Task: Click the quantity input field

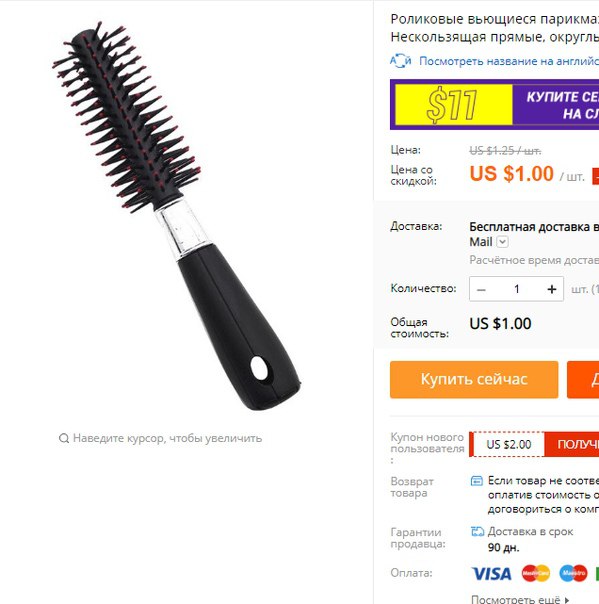Action: tap(517, 289)
